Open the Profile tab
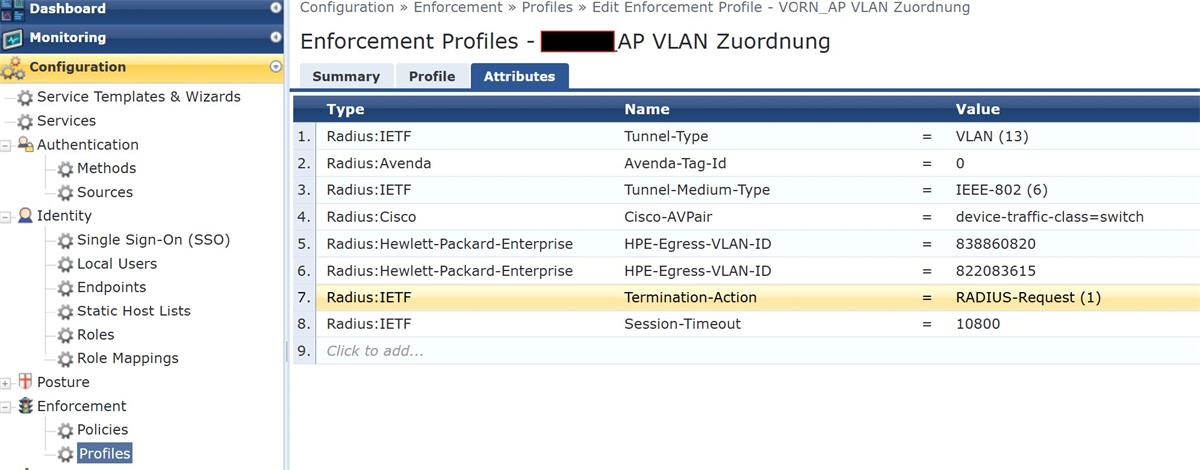 click(432, 76)
